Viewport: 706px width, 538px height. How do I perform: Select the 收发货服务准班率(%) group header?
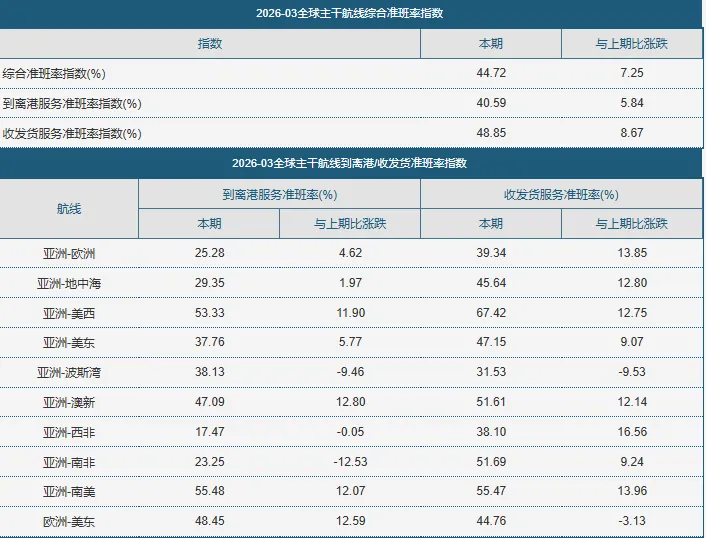(x=561, y=194)
